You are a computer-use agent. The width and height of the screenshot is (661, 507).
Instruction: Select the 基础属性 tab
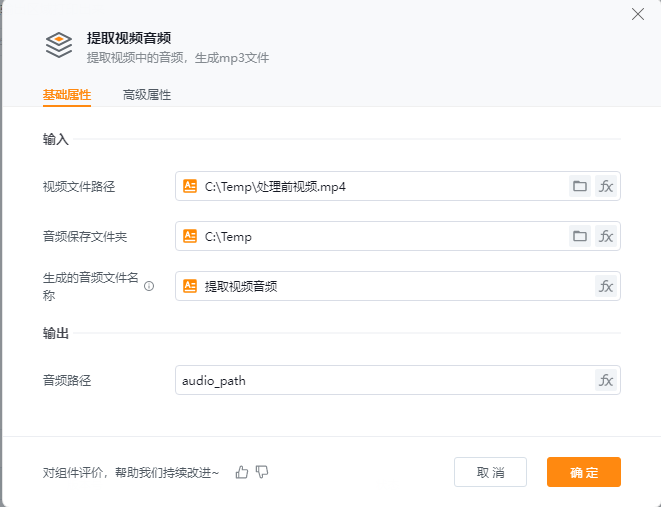pos(67,95)
